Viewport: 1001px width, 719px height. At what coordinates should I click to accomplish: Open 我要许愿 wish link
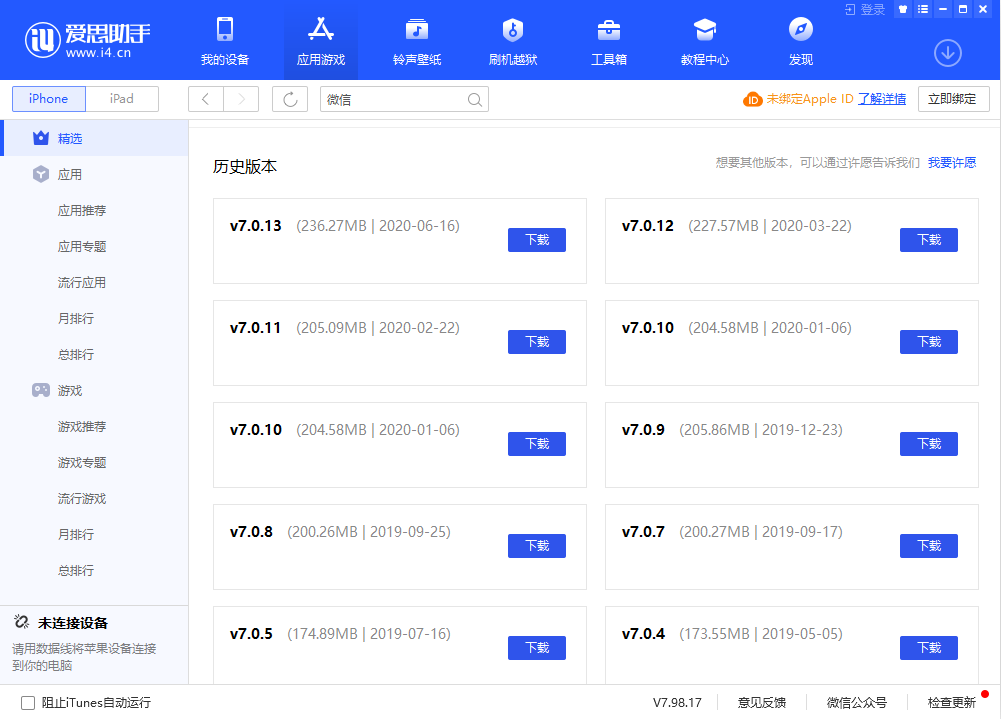tap(952, 163)
